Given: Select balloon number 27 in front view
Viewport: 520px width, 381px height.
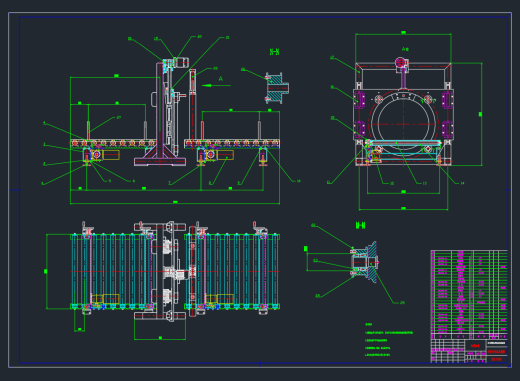Looking at the screenshot, I should tap(119, 117).
